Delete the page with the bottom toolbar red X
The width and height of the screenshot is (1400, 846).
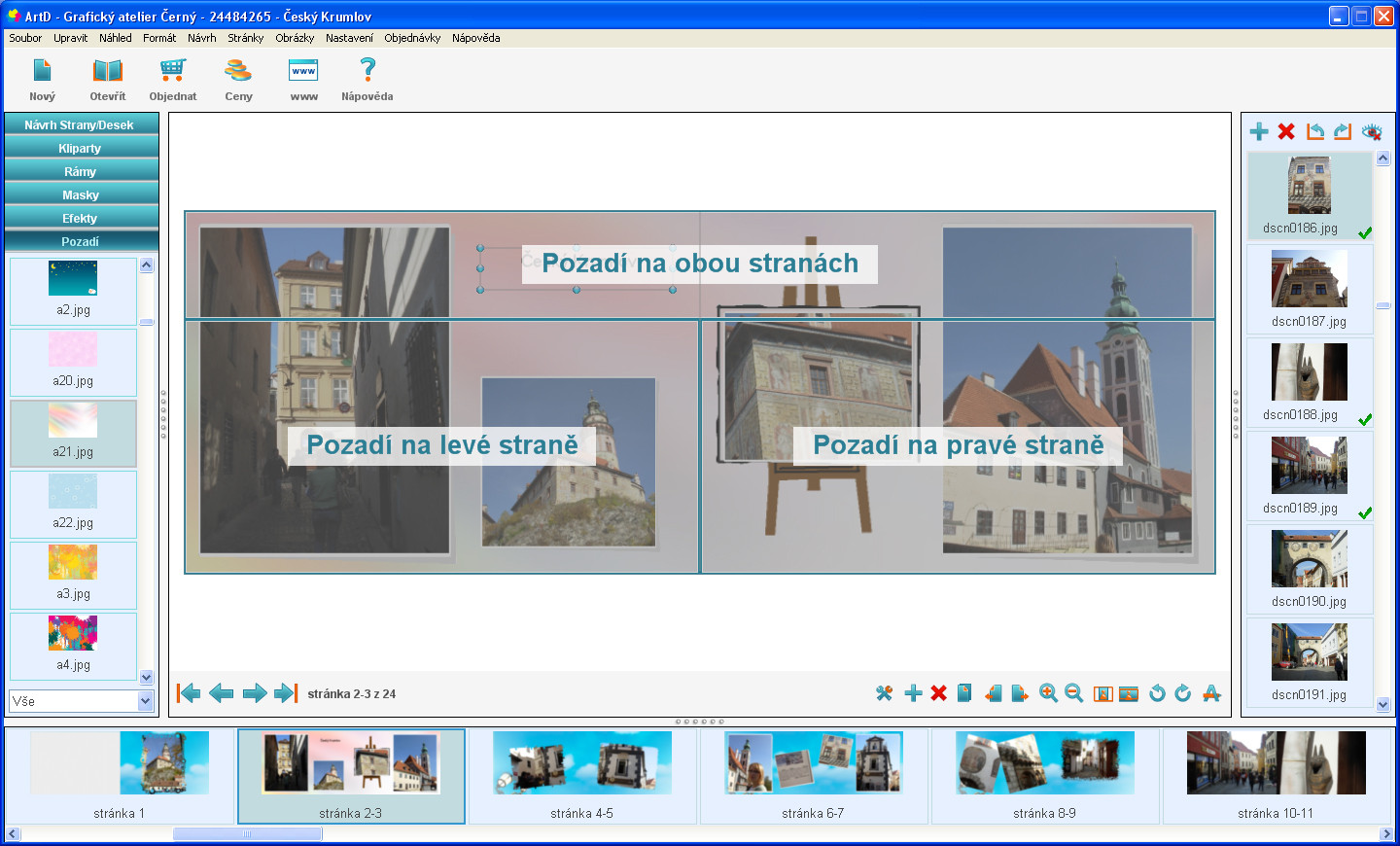coord(938,693)
